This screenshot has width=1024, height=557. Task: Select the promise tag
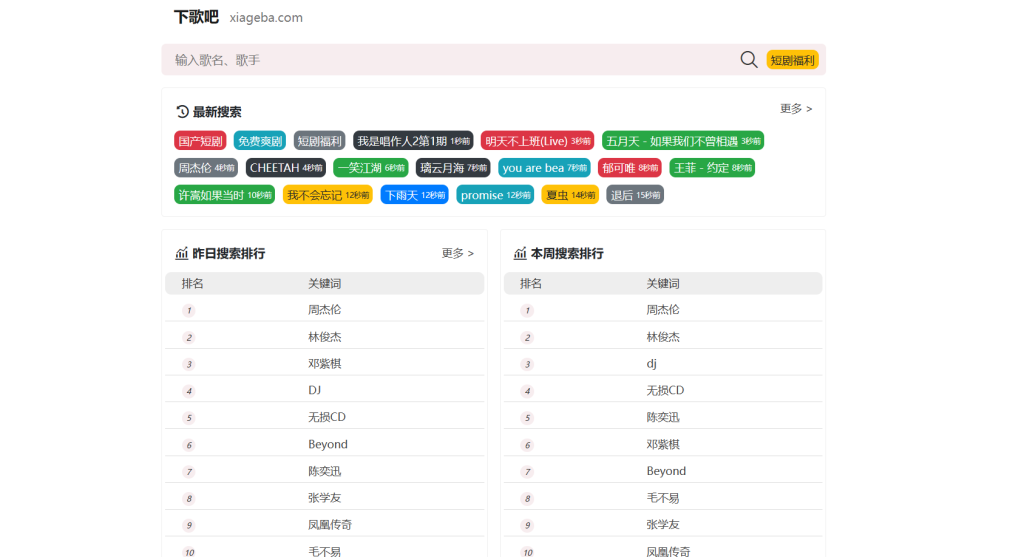click(x=495, y=195)
